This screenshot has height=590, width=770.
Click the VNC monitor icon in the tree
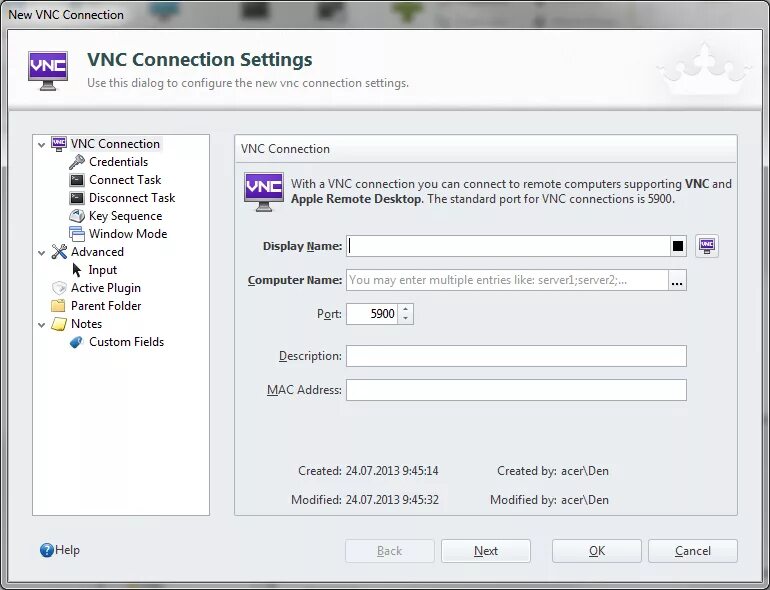[x=59, y=144]
